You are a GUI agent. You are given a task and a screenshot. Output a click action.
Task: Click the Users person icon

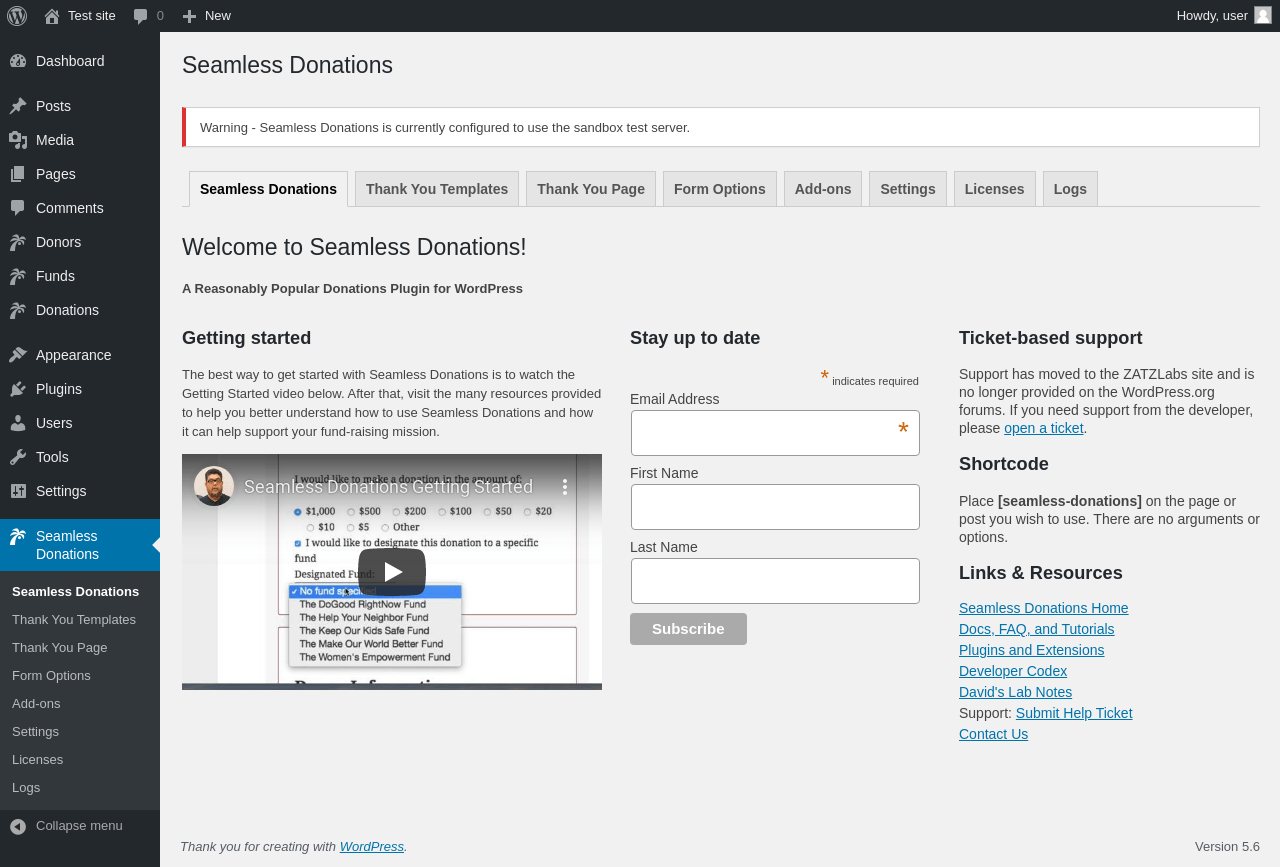[18, 423]
